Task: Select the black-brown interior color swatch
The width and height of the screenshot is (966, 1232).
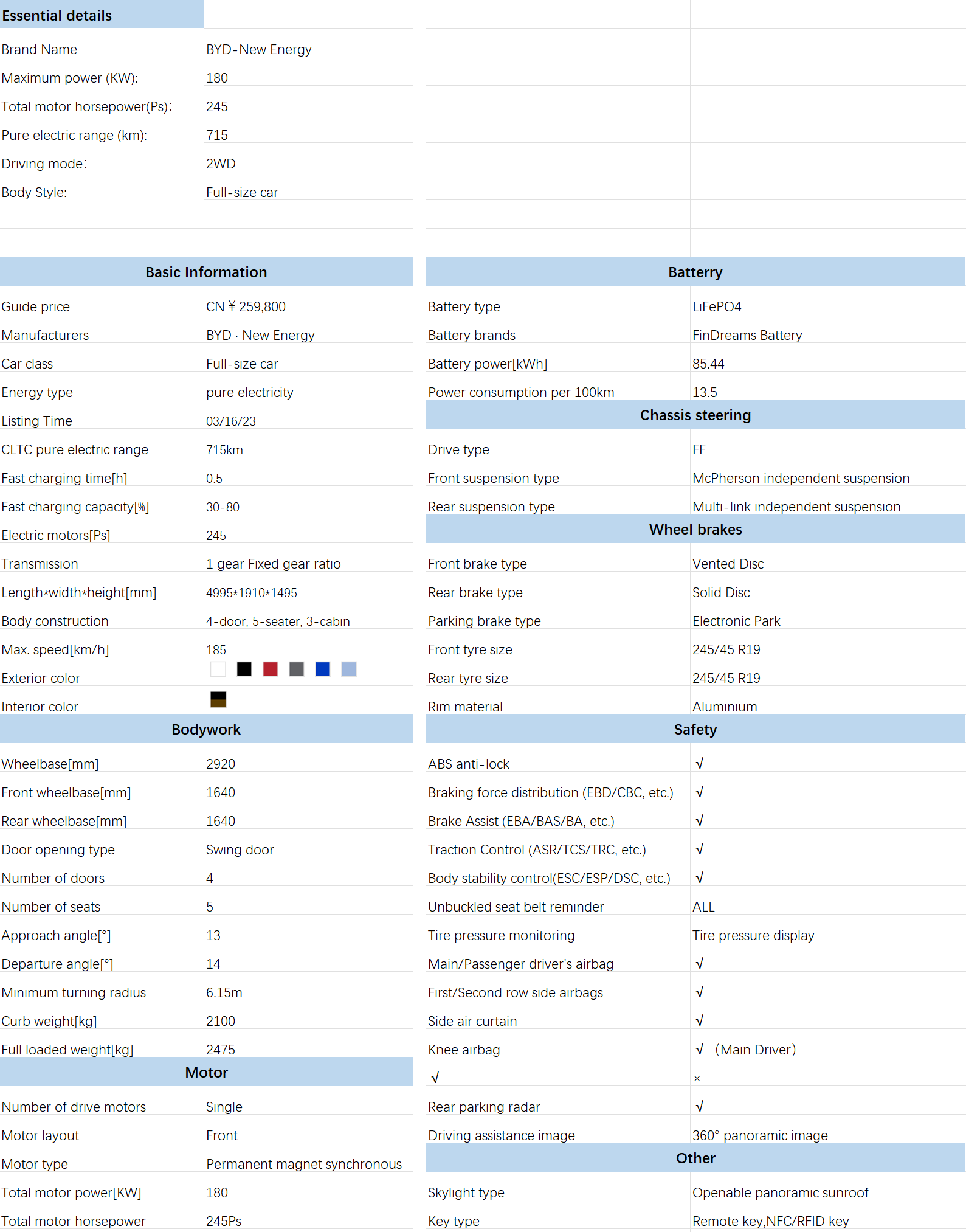Action: click(218, 699)
